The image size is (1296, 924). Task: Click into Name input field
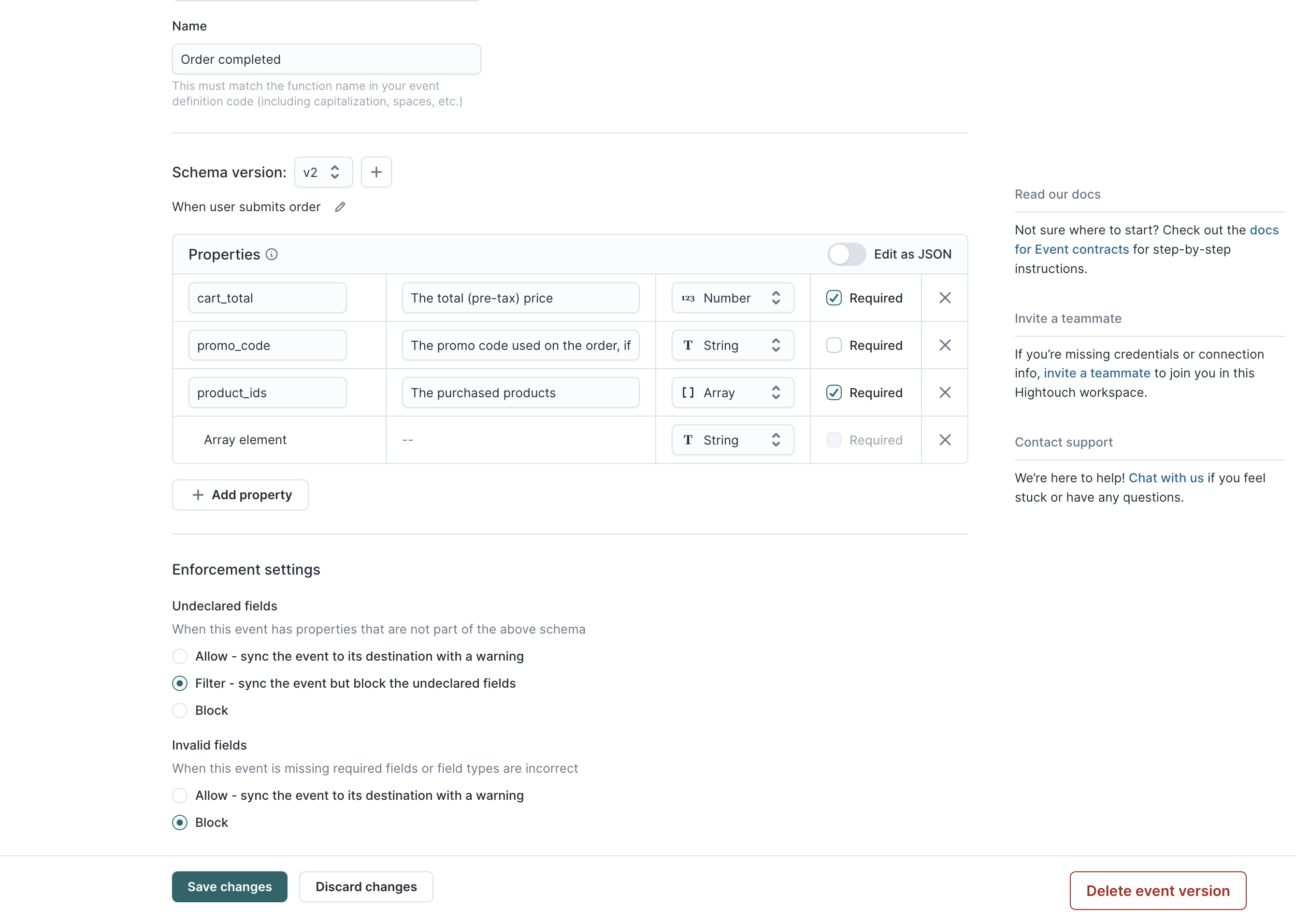point(326,58)
